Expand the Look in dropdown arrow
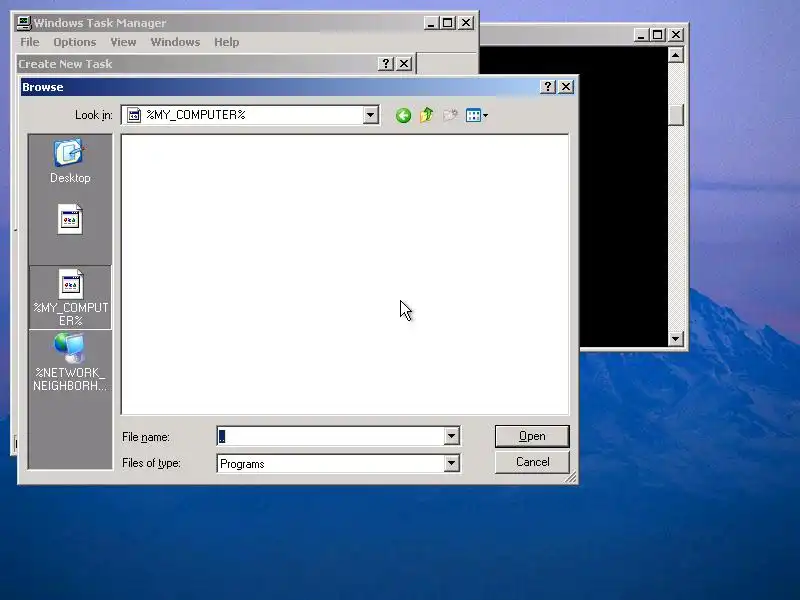The height and width of the screenshot is (600, 800). [371, 115]
